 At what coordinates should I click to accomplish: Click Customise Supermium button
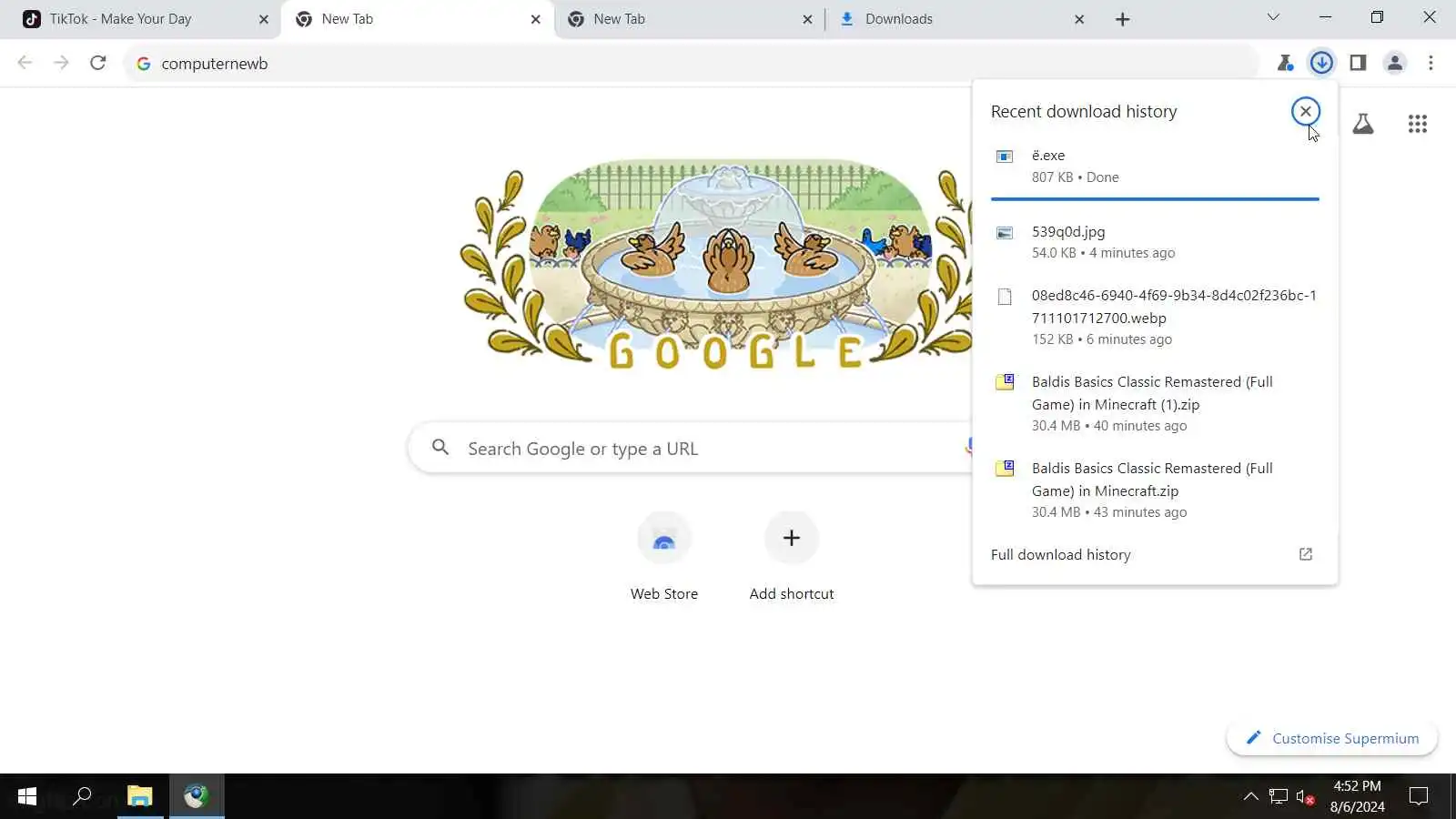(x=1332, y=738)
